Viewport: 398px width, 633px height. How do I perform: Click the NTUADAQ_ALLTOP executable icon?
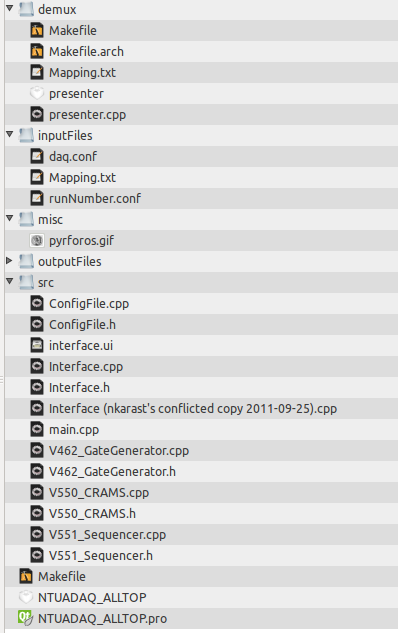26,597
